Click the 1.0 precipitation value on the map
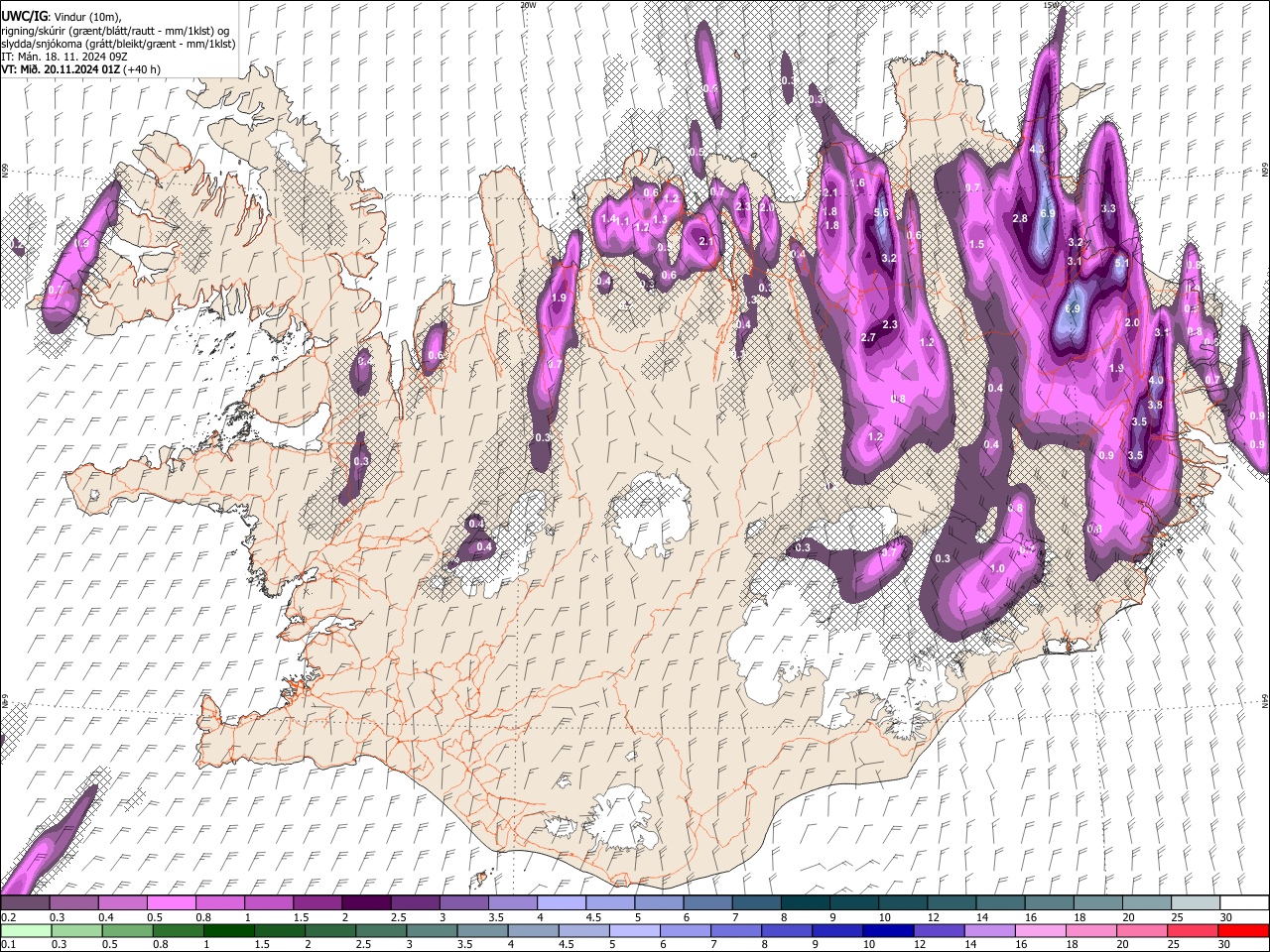This screenshot has height=952, width=1270. 997,568
